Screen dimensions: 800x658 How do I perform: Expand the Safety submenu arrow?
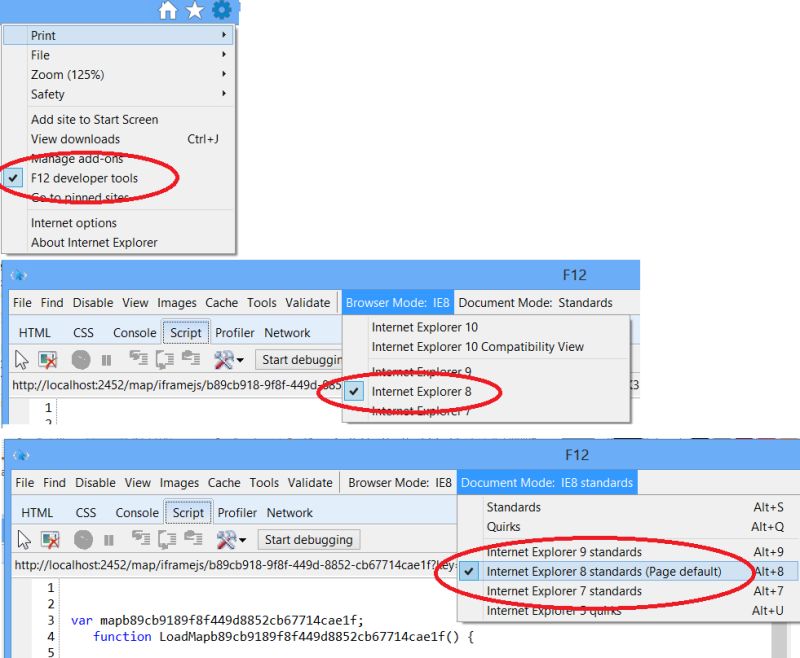click(224, 94)
